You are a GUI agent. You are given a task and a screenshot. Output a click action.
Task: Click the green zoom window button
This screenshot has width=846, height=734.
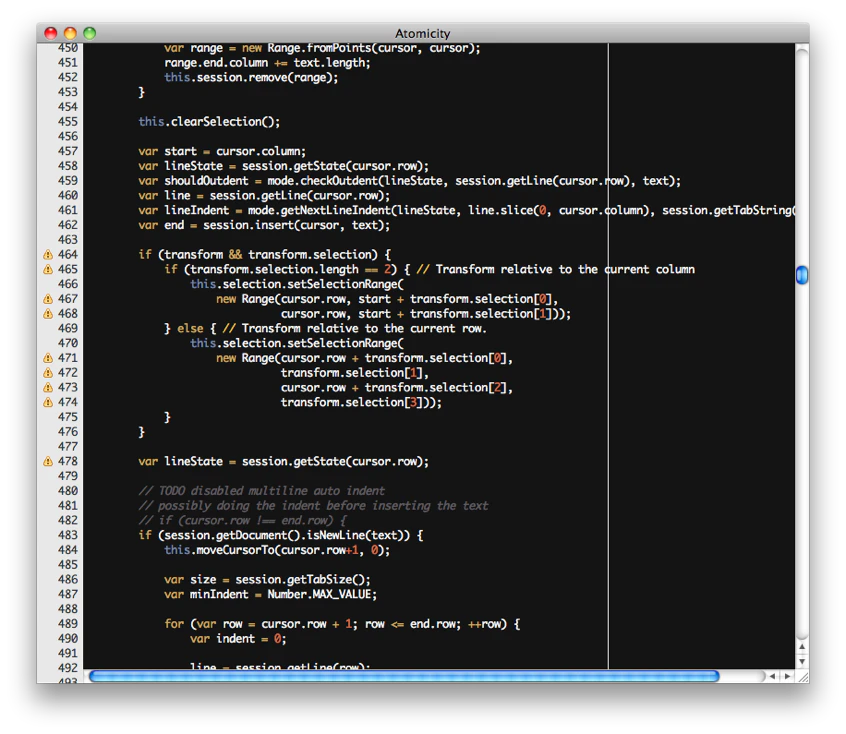(90, 33)
